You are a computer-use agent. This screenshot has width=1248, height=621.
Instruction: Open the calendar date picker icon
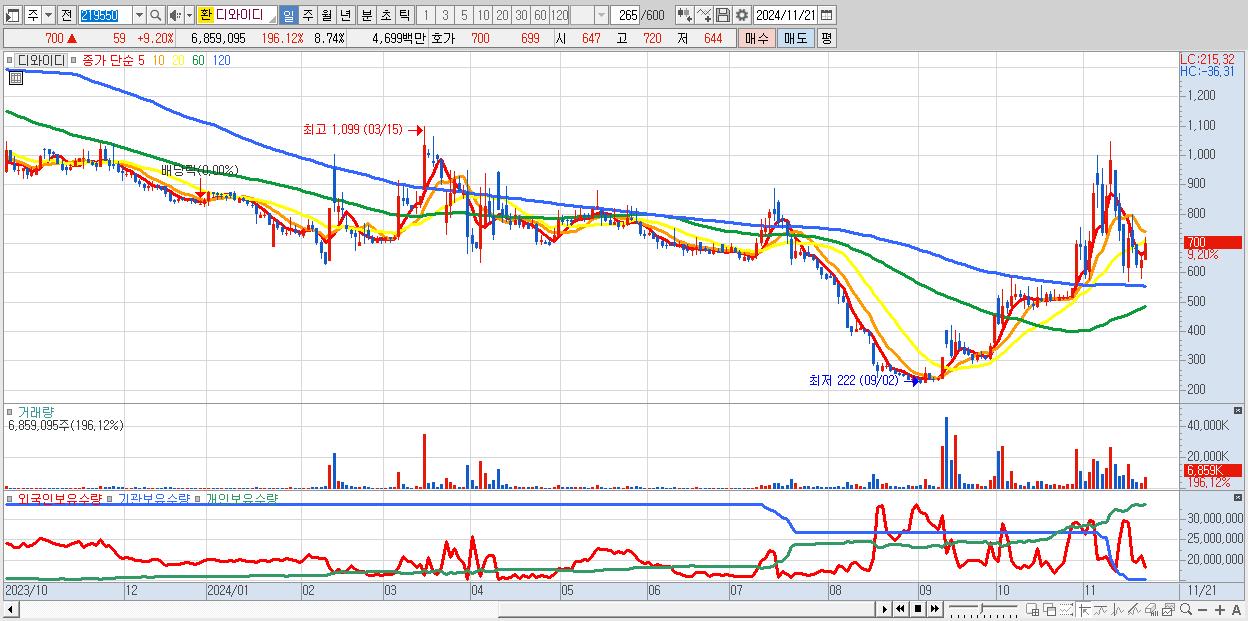point(826,15)
